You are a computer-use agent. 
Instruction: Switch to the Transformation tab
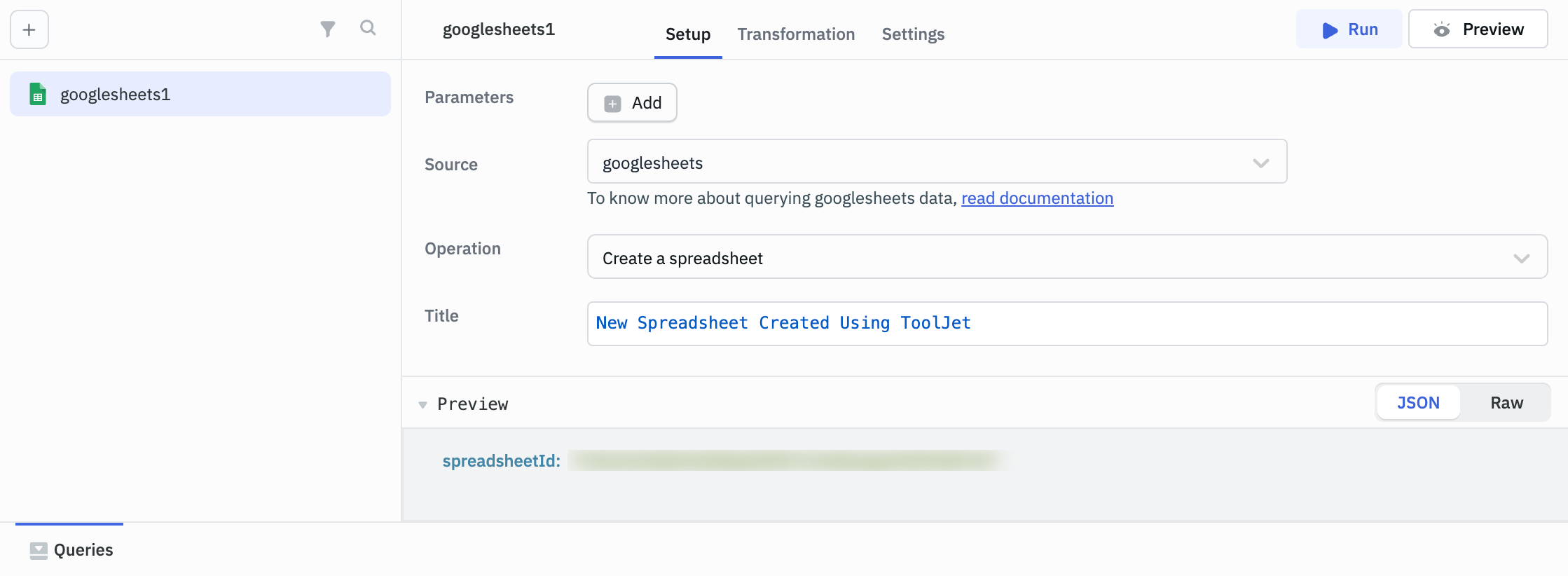click(796, 34)
